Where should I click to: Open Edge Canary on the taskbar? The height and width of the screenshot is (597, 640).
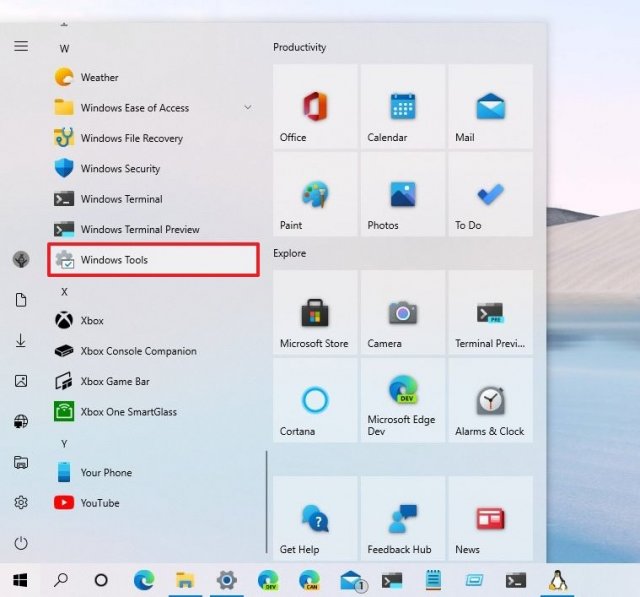[309, 580]
